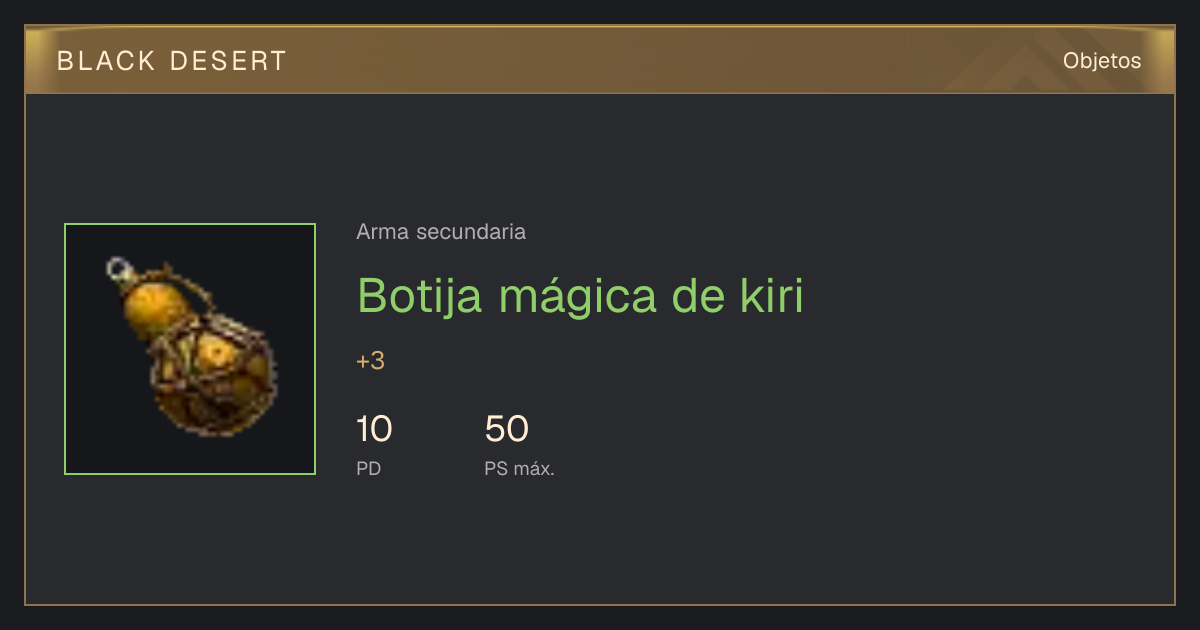The height and width of the screenshot is (630, 1200).
Task: Click the green-bordered item thumbnail frame
Action: [190, 349]
